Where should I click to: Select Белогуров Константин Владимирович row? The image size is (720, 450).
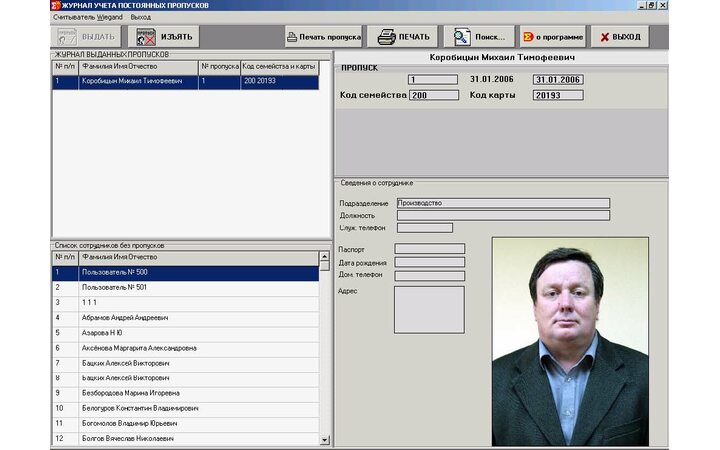[x=185, y=409]
